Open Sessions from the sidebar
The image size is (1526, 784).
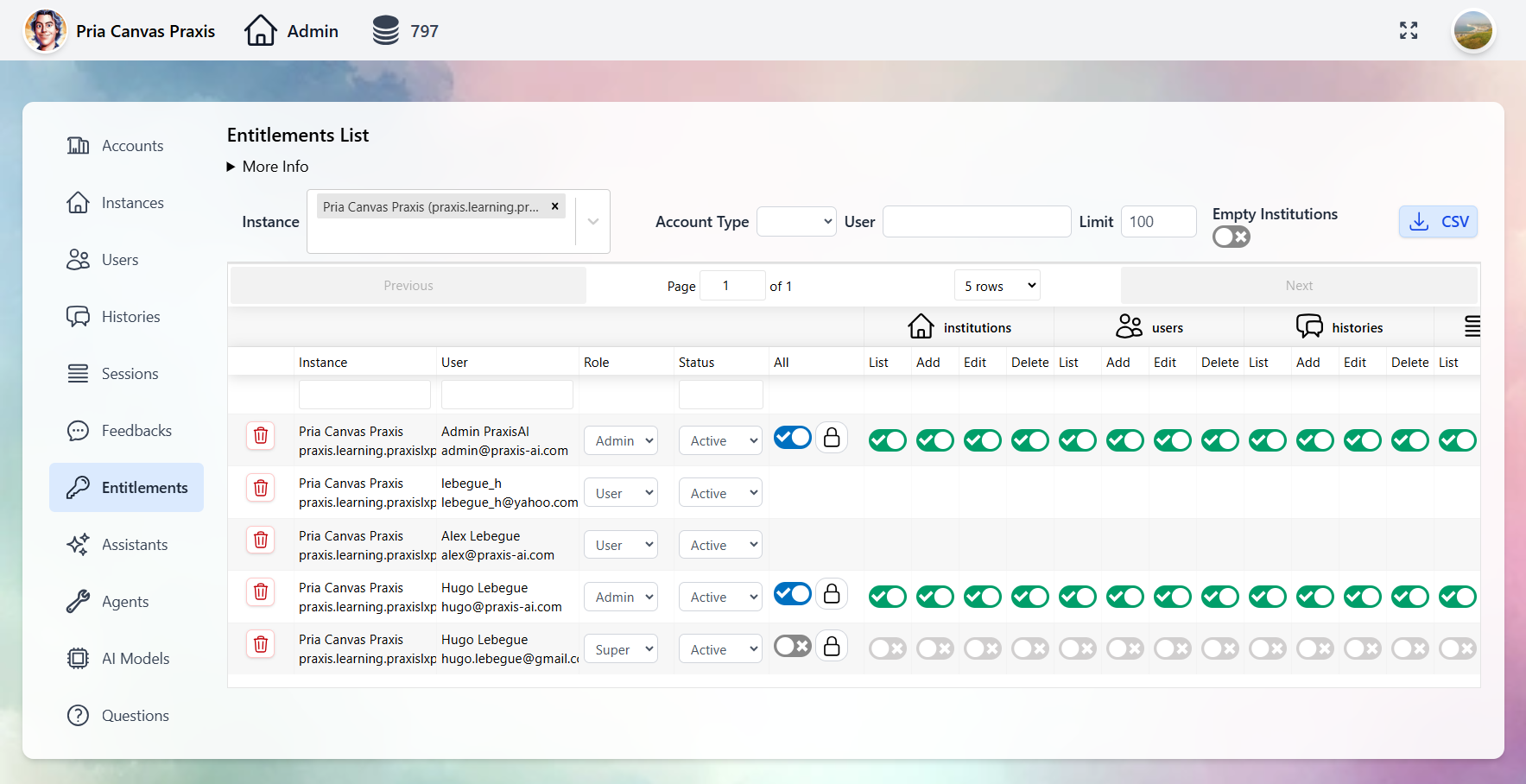126,374
